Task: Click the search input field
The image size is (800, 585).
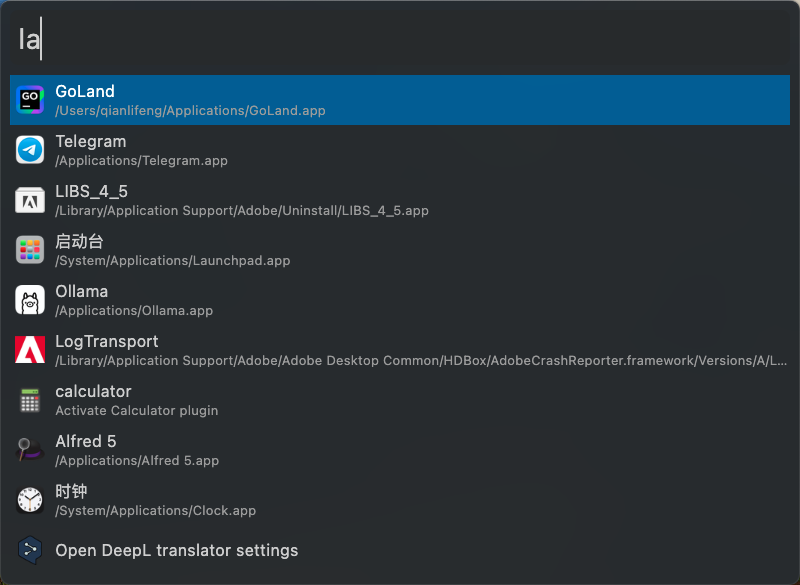Action: click(x=400, y=40)
